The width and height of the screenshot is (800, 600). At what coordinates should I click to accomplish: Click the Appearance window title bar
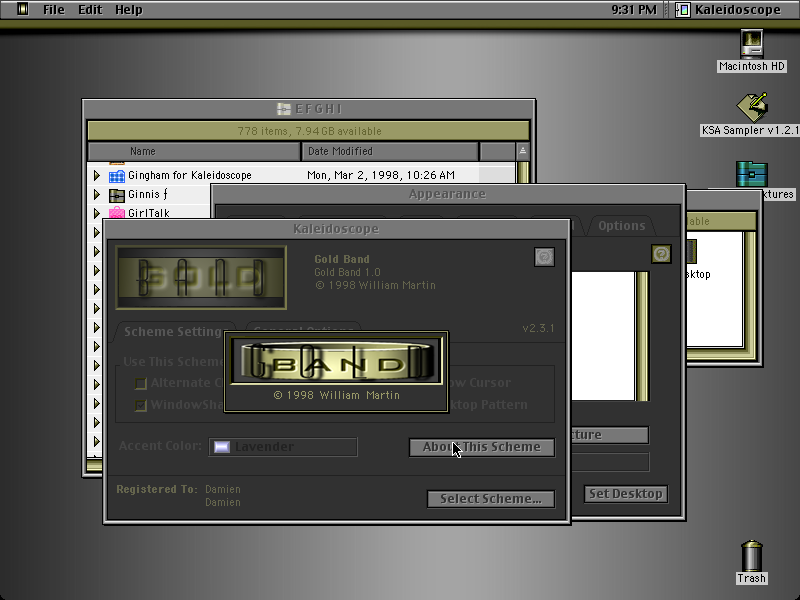447,194
